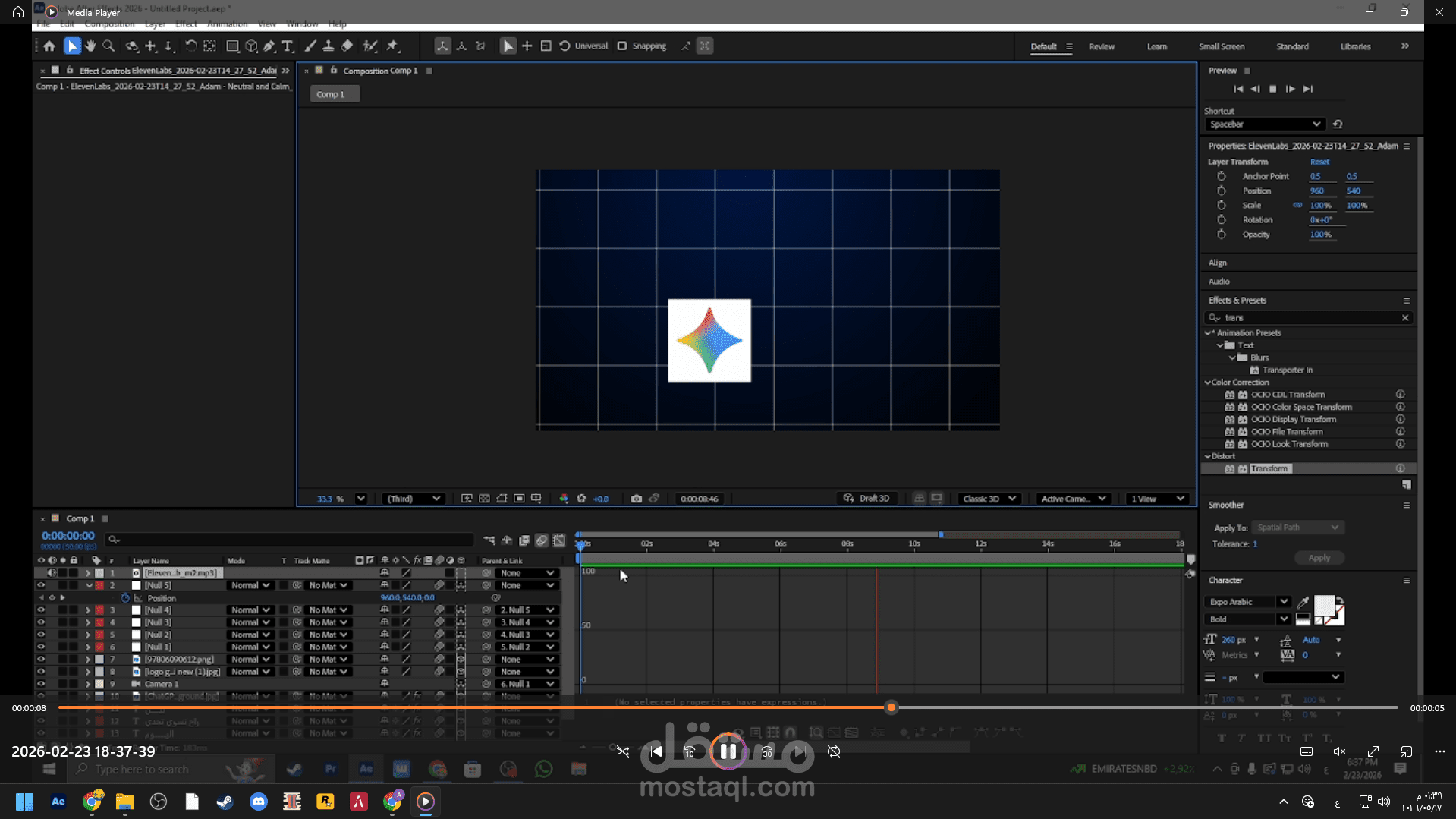Collapse the Null 5 layer properties

pyautogui.click(x=89, y=586)
